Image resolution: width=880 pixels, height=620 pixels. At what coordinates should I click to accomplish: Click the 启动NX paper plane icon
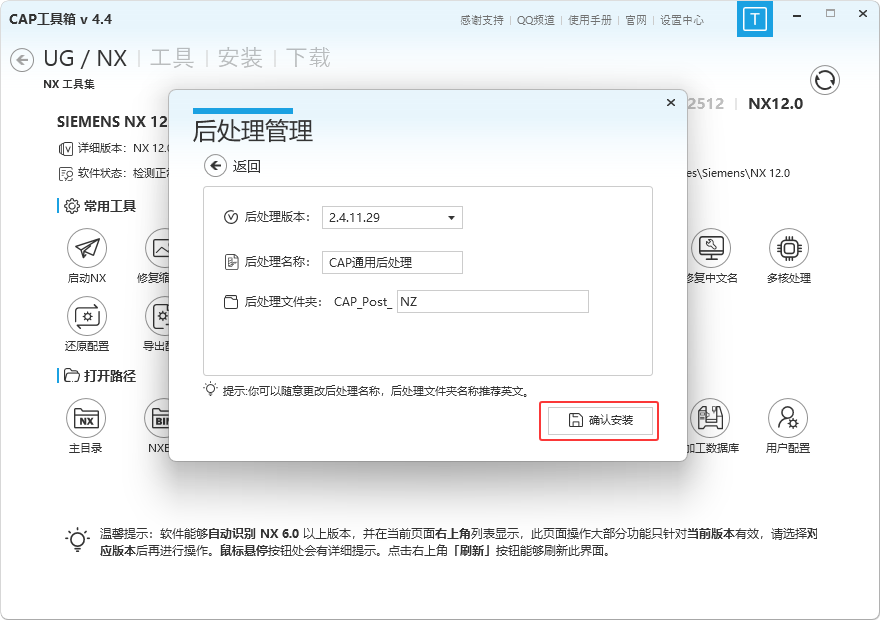point(86,247)
